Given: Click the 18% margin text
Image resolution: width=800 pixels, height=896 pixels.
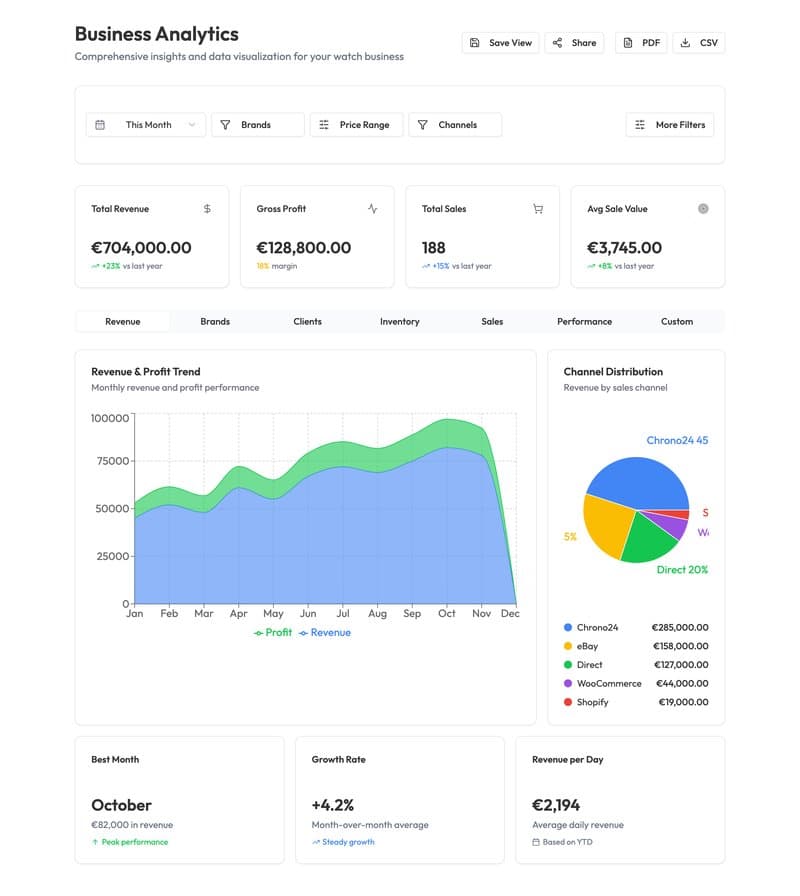Looking at the screenshot, I should coord(277,266).
